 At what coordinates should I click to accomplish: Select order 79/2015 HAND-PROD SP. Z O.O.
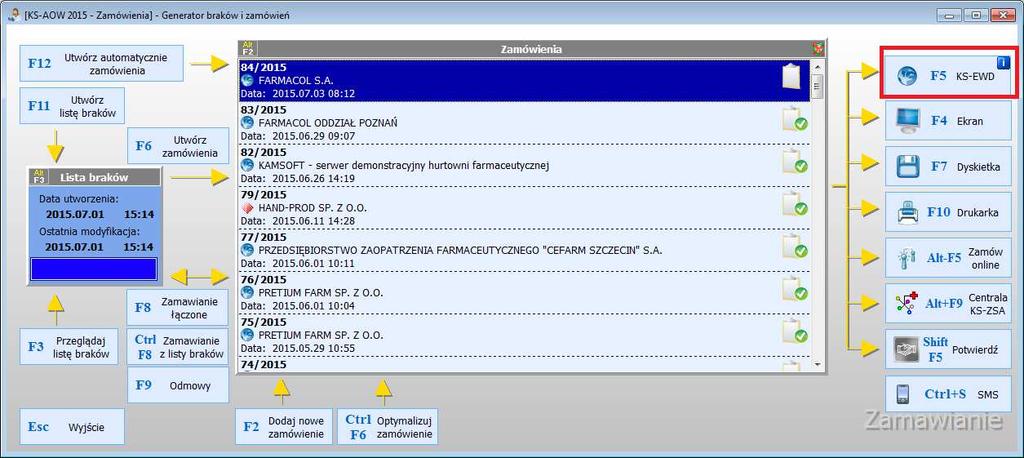point(524,208)
